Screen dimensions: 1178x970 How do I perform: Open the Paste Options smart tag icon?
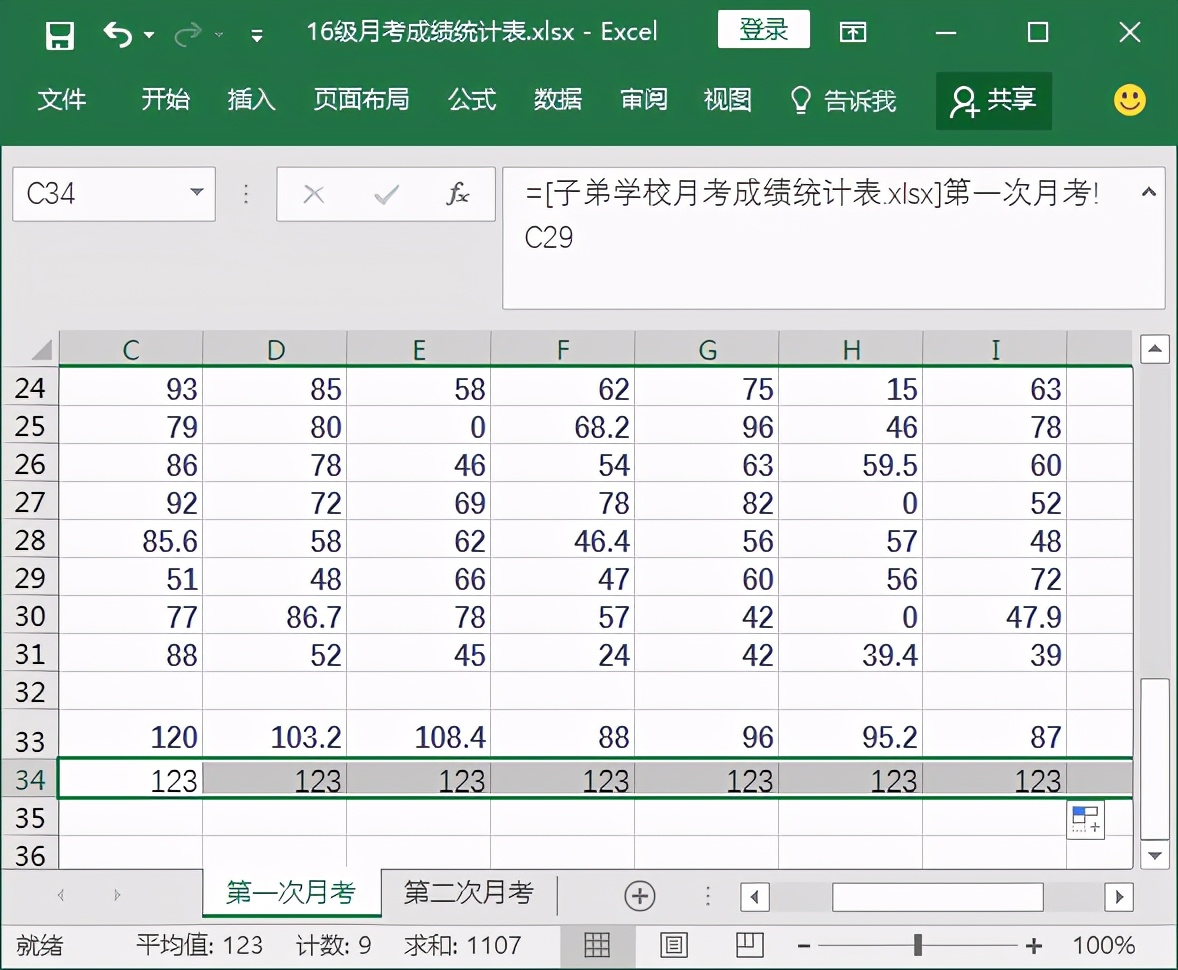click(x=1085, y=818)
